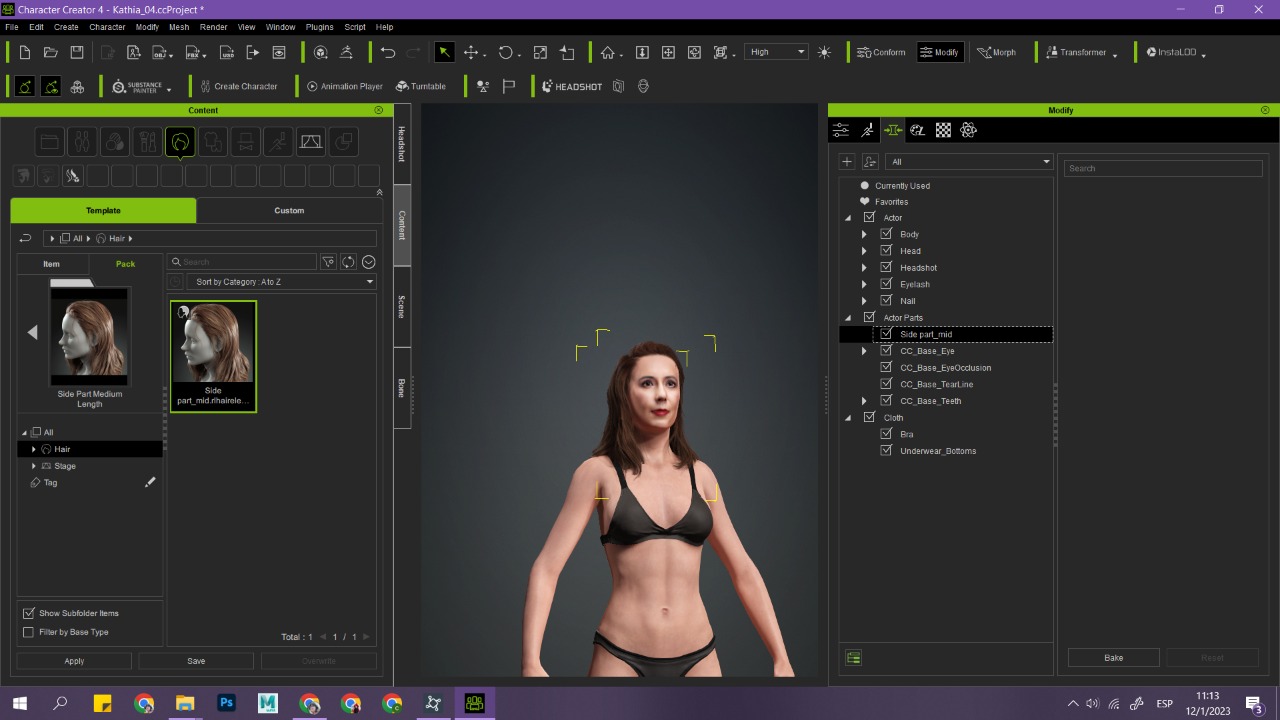The width and height of the screenshot is (1280, 720).
Task: Open the Attribute sliders tab in Modify
Action: [x=841, y=130]
